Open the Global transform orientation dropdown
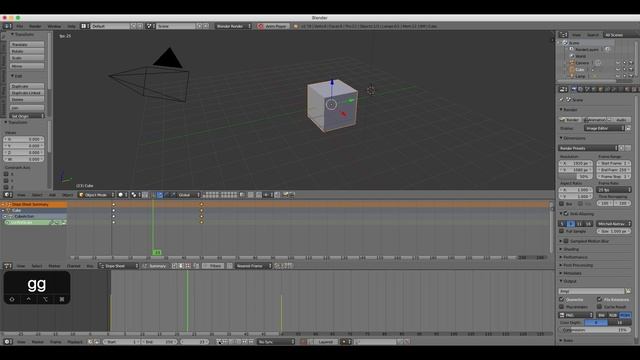 [x=189, y=195]
